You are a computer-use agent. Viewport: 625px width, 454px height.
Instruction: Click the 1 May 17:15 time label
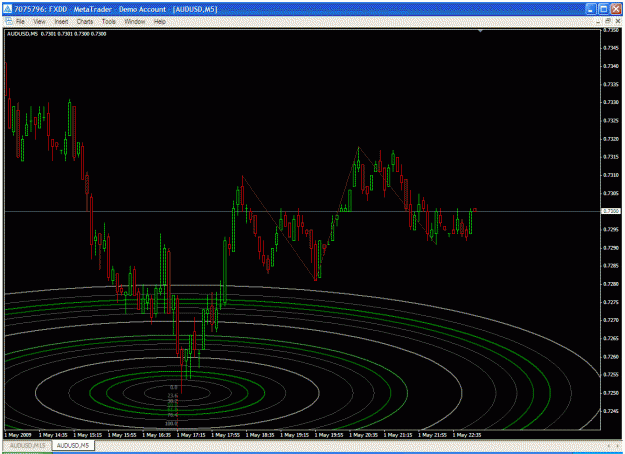[x=191, y=435]
